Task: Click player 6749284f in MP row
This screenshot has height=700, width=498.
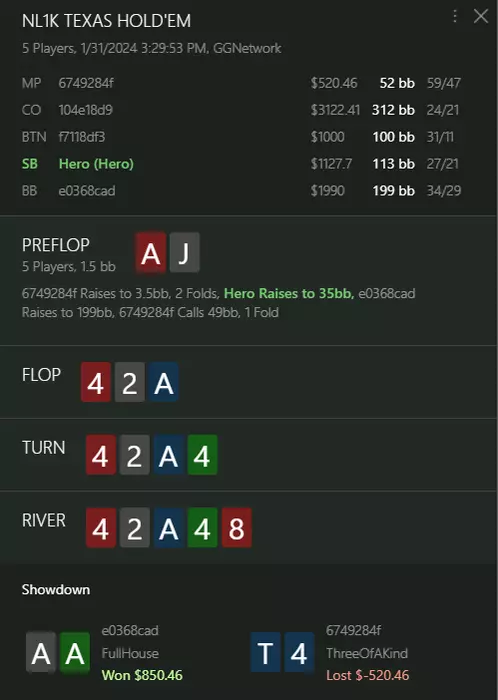Action: pos(86,83)
